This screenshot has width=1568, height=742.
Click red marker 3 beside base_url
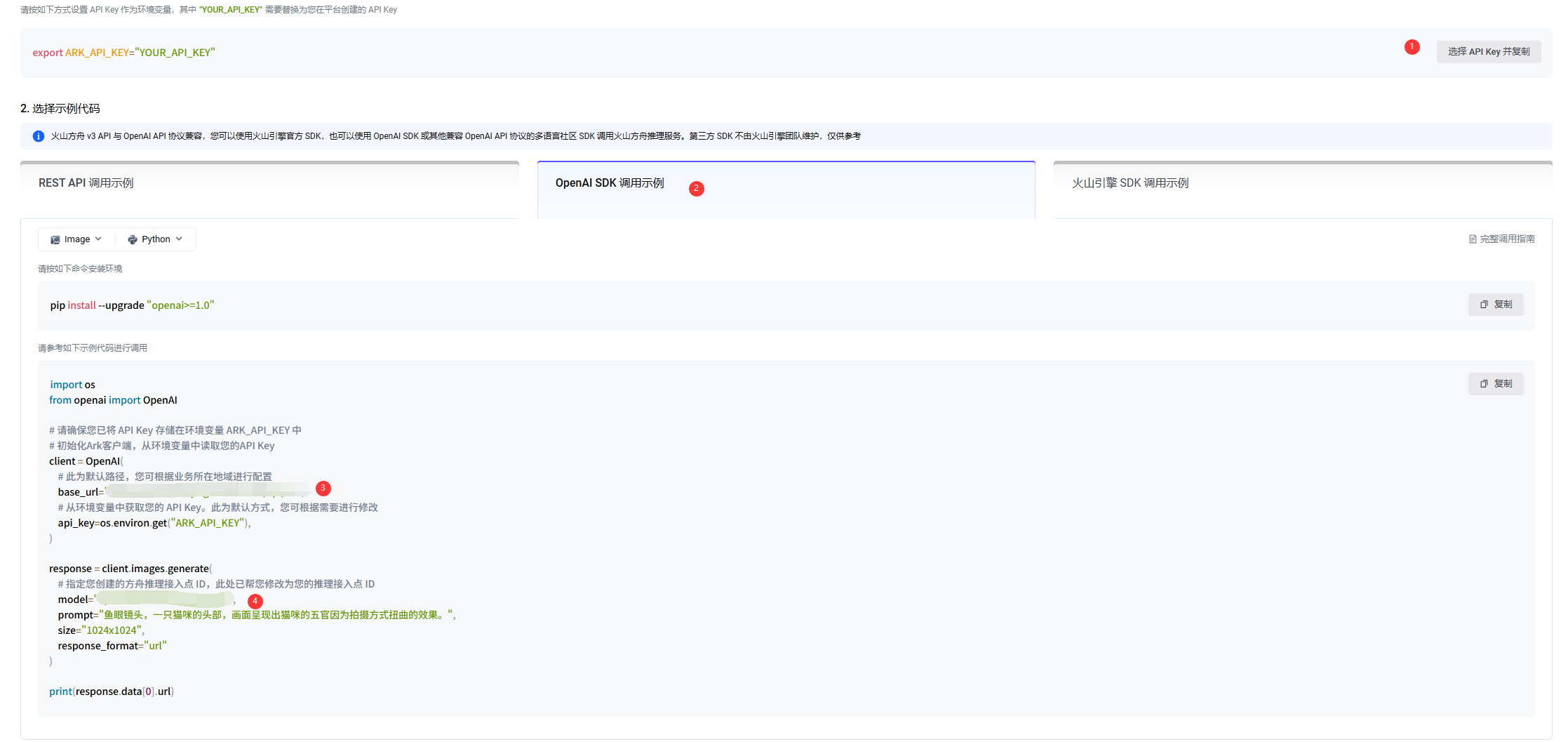pyautogui.click(x=323, y=489)
